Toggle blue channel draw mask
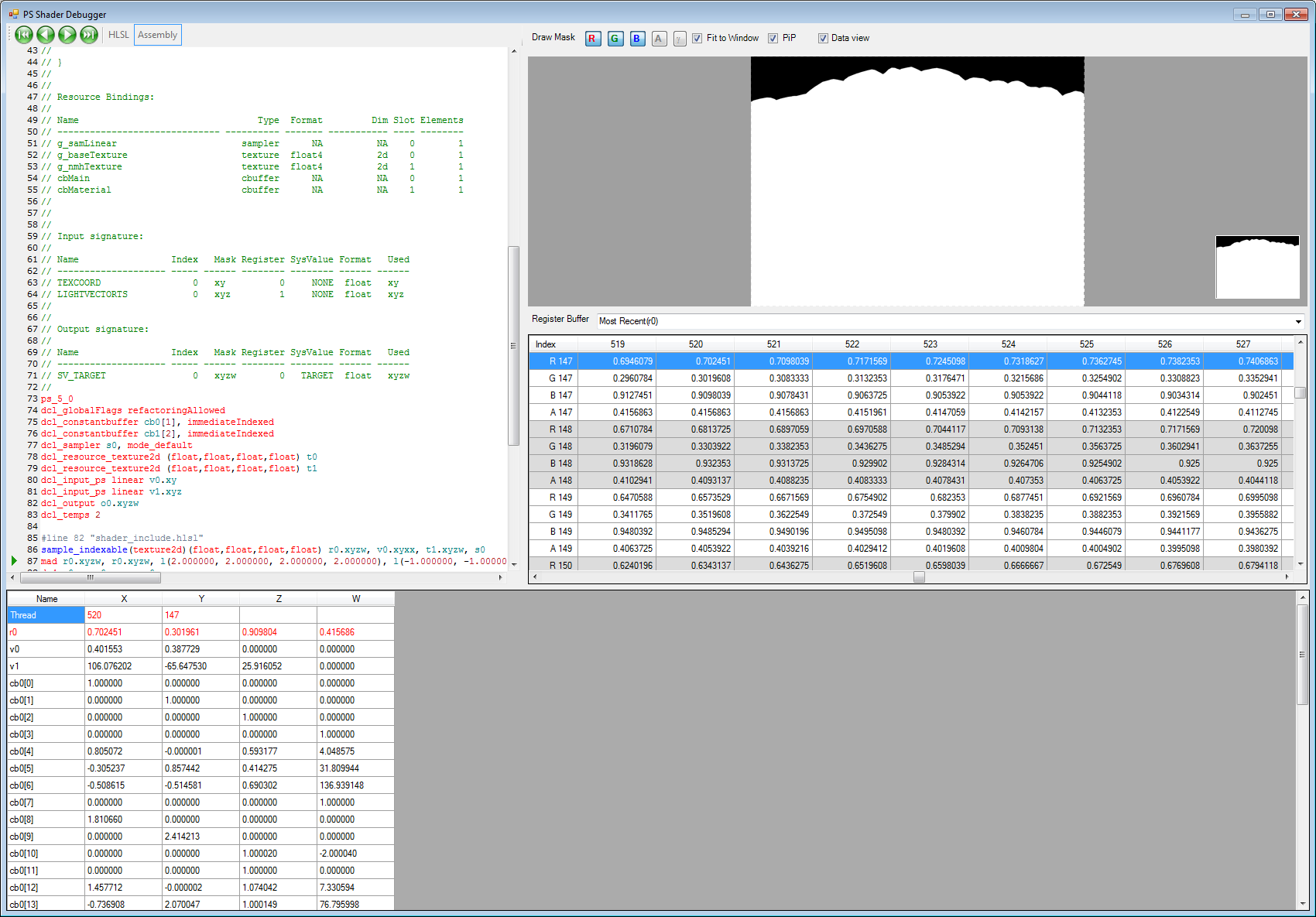 click(x=637, y=39)
